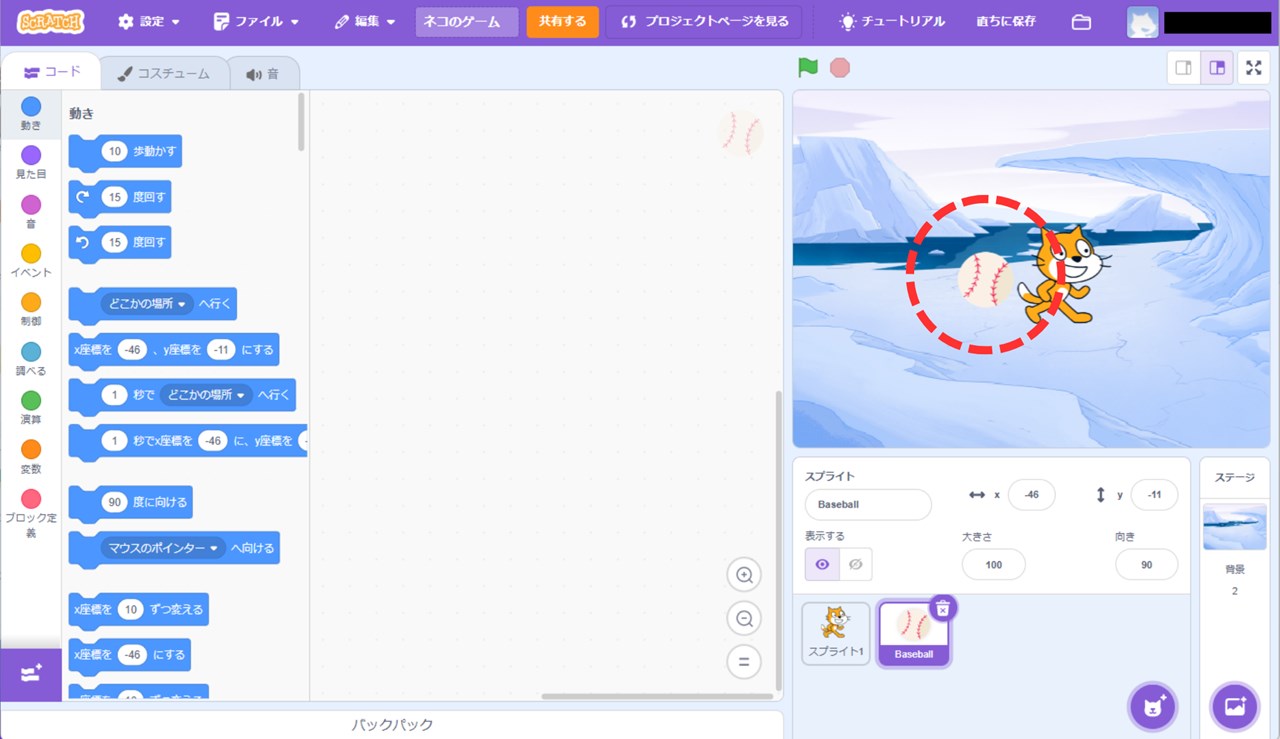
Task: Select the 演算 (Operators) category
Action: (31, 408)
